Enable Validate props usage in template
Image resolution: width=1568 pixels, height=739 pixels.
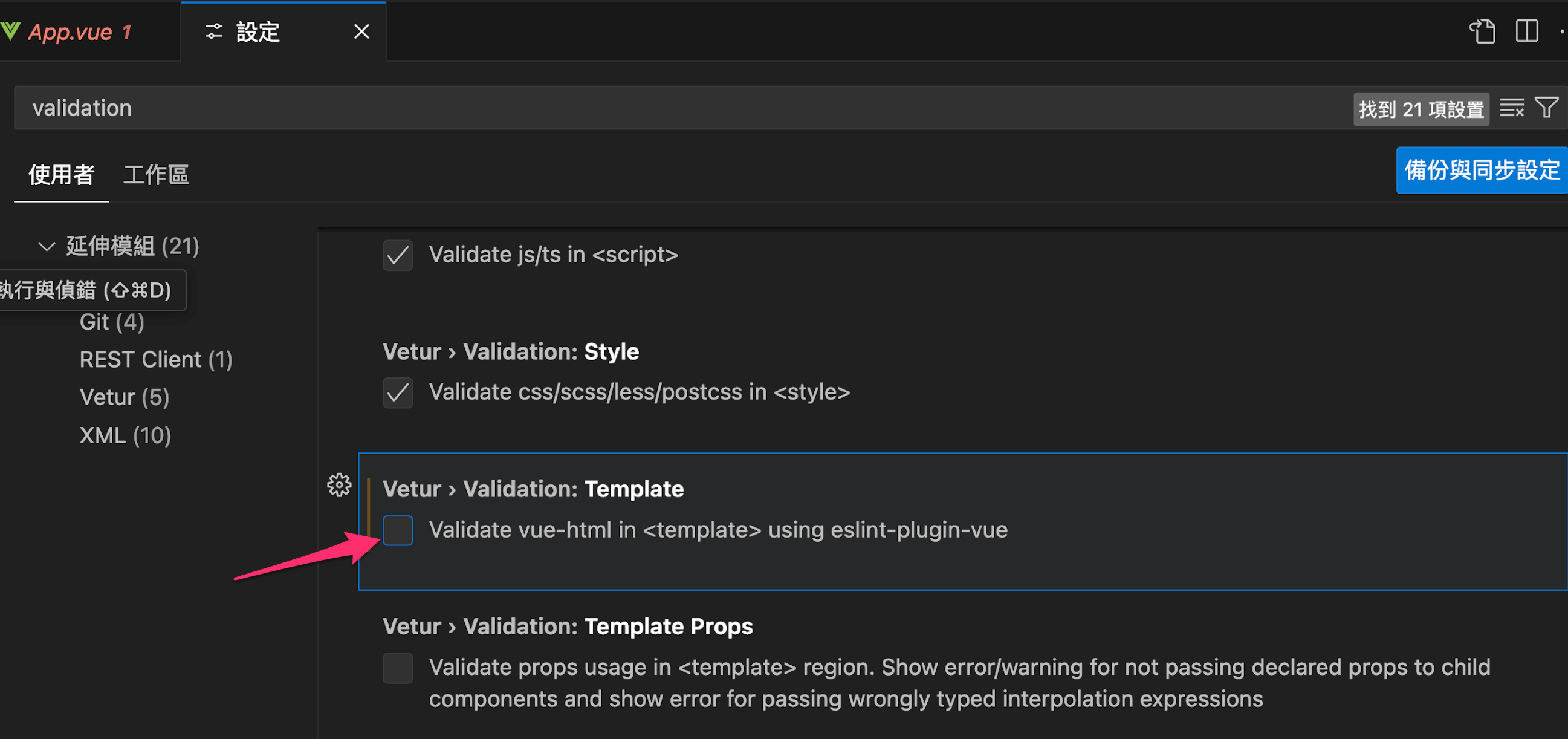coord(398,668)
